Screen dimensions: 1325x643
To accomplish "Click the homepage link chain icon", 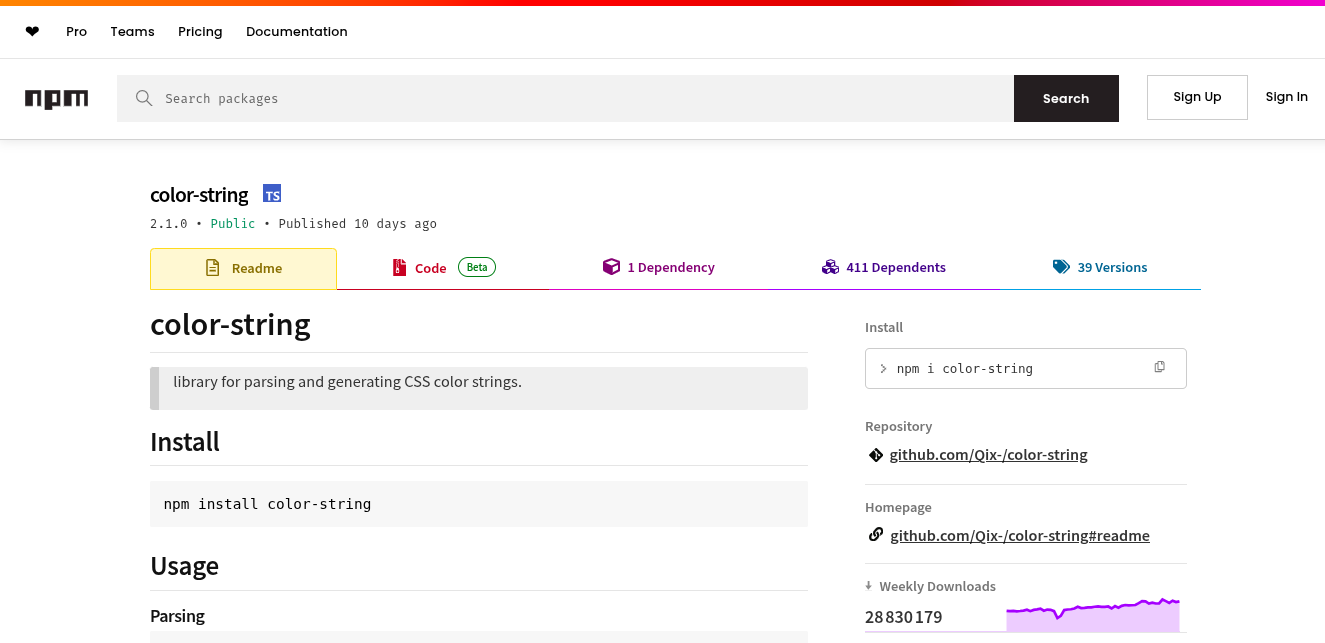I will pyautogui.click(x=876, y=535).
